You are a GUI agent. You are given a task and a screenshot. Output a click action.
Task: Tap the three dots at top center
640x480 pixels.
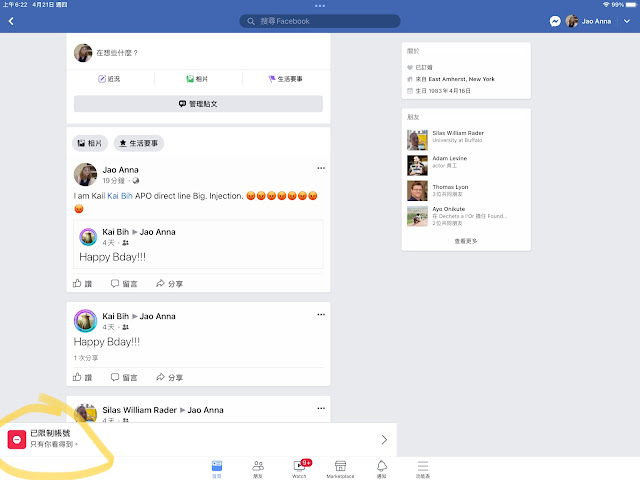coord(320,6)
